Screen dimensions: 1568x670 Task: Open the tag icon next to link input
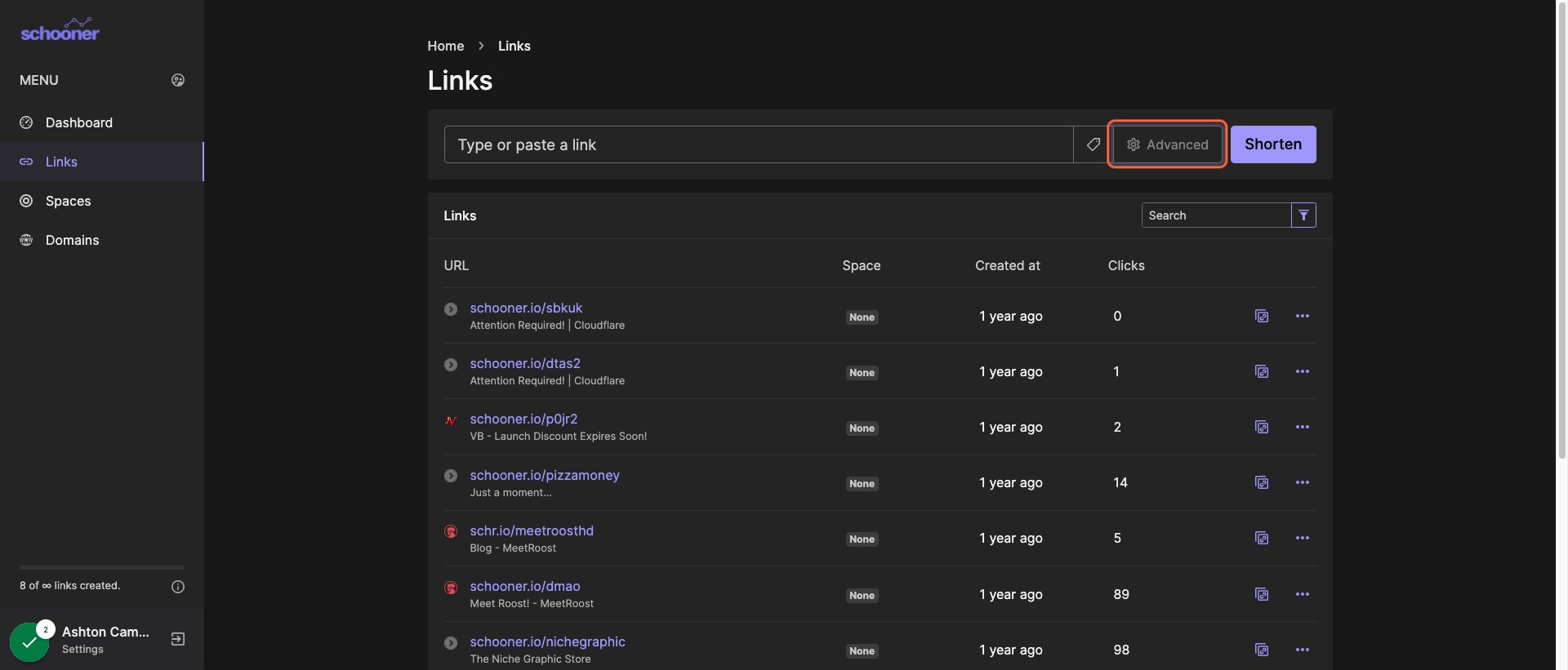tap(1093, 144)
